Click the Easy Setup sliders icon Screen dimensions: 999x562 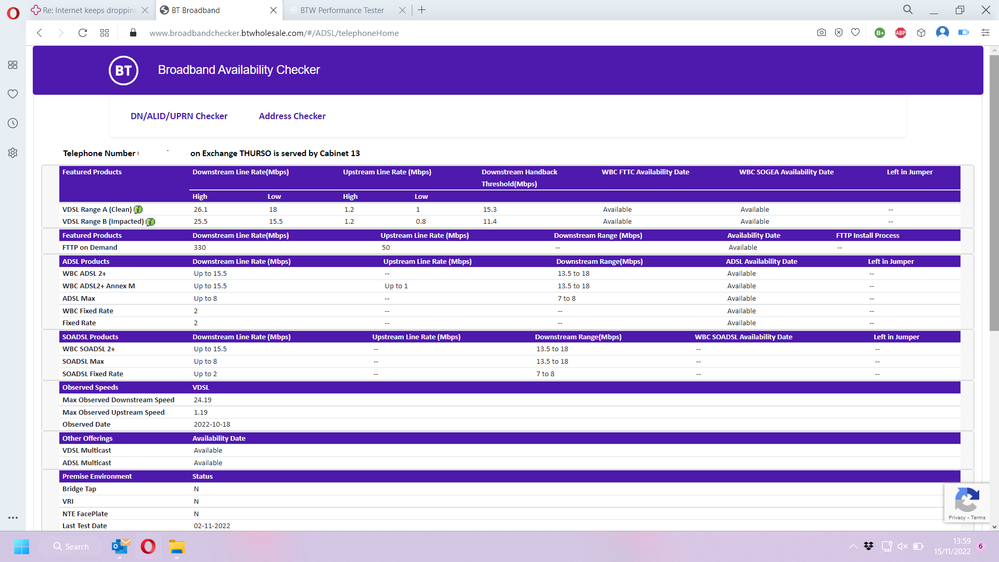point(984,32)
